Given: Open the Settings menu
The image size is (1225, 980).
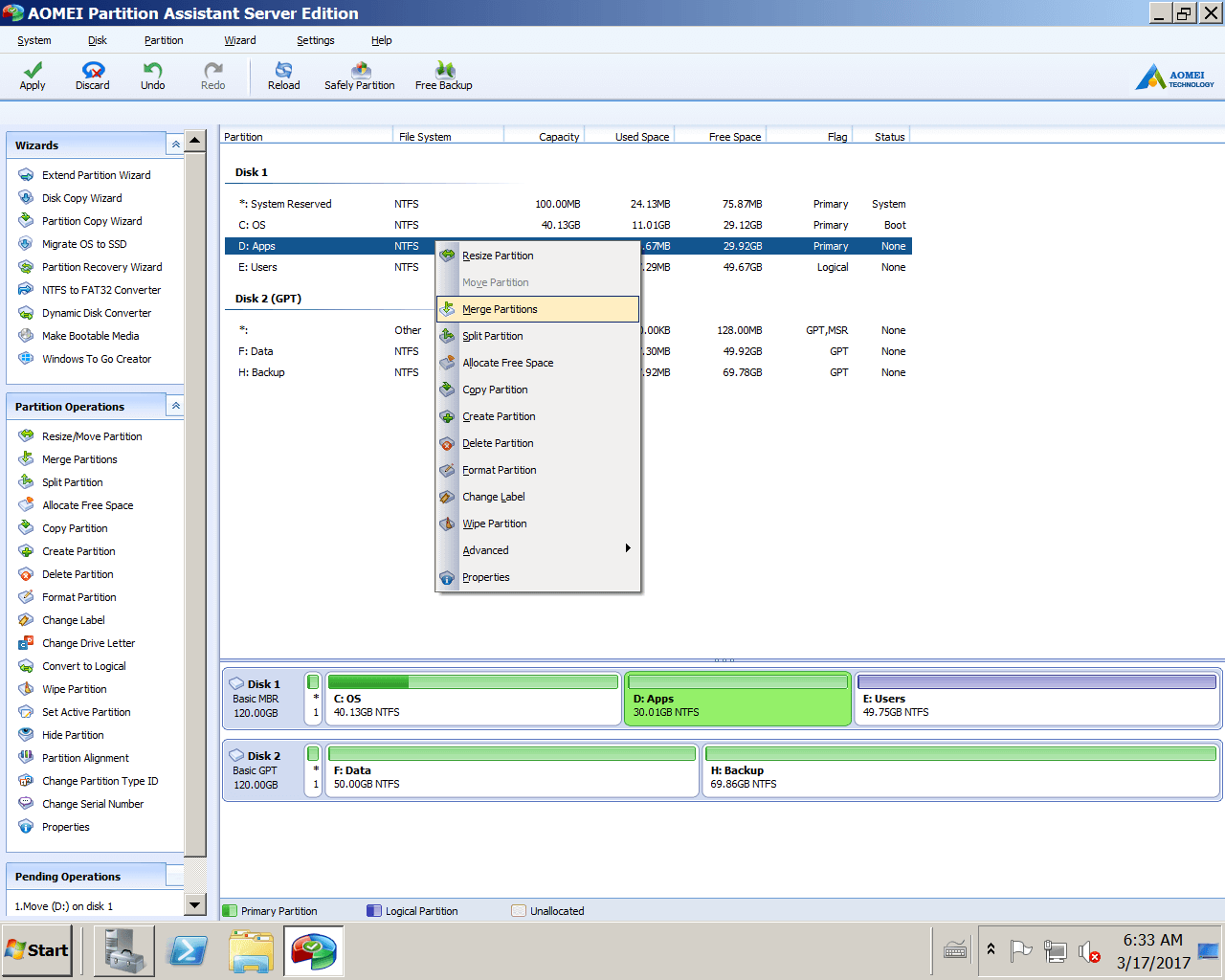Looking at the screenshot, I should pyautogui.click(x=316, y=40).
